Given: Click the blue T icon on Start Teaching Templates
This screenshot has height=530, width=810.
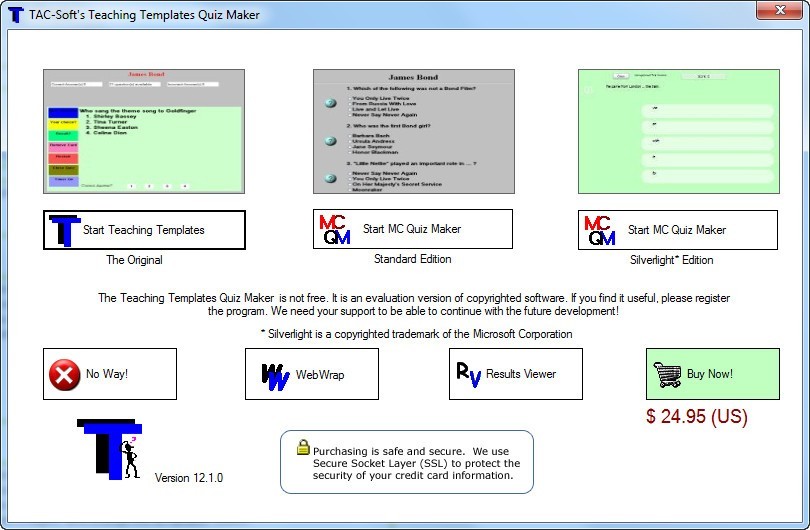Looking at the screenshot, I should (65, 230).
